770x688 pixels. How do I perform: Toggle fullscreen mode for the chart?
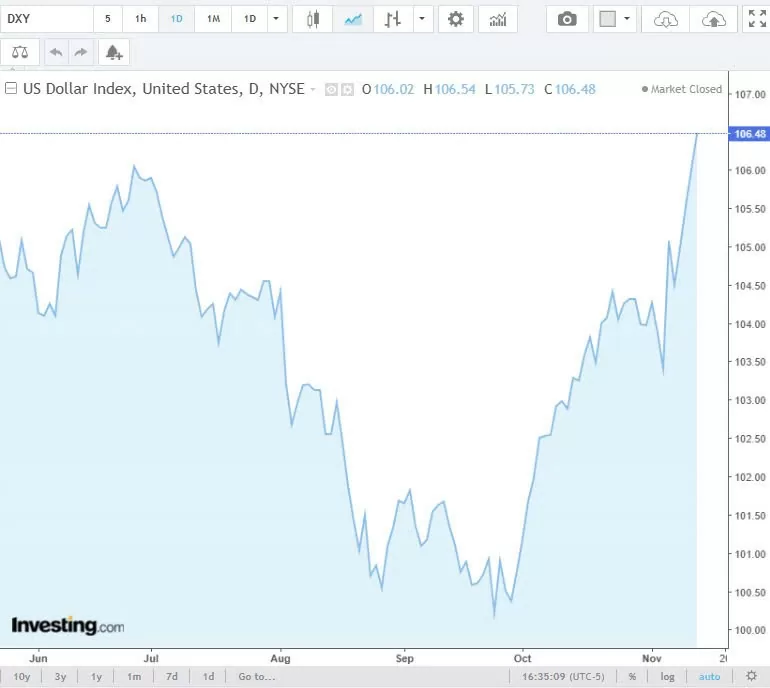[x=757, y=19]
